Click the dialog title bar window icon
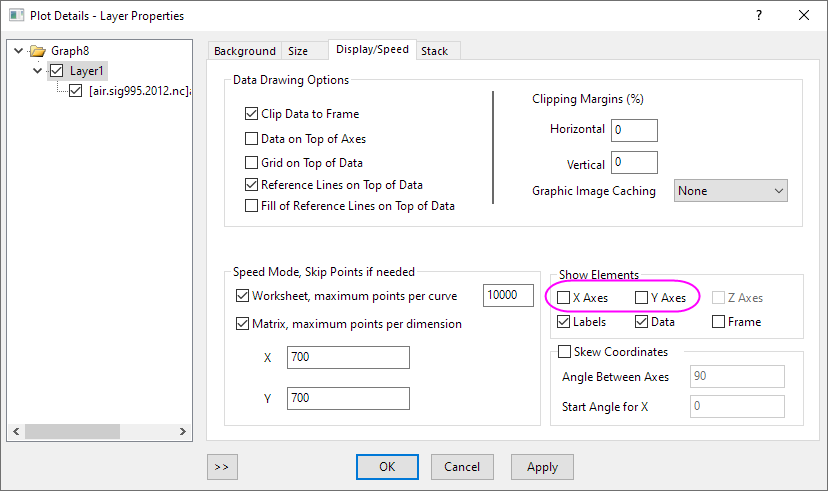This screenshot has height=491, width=828. (15, 15)
